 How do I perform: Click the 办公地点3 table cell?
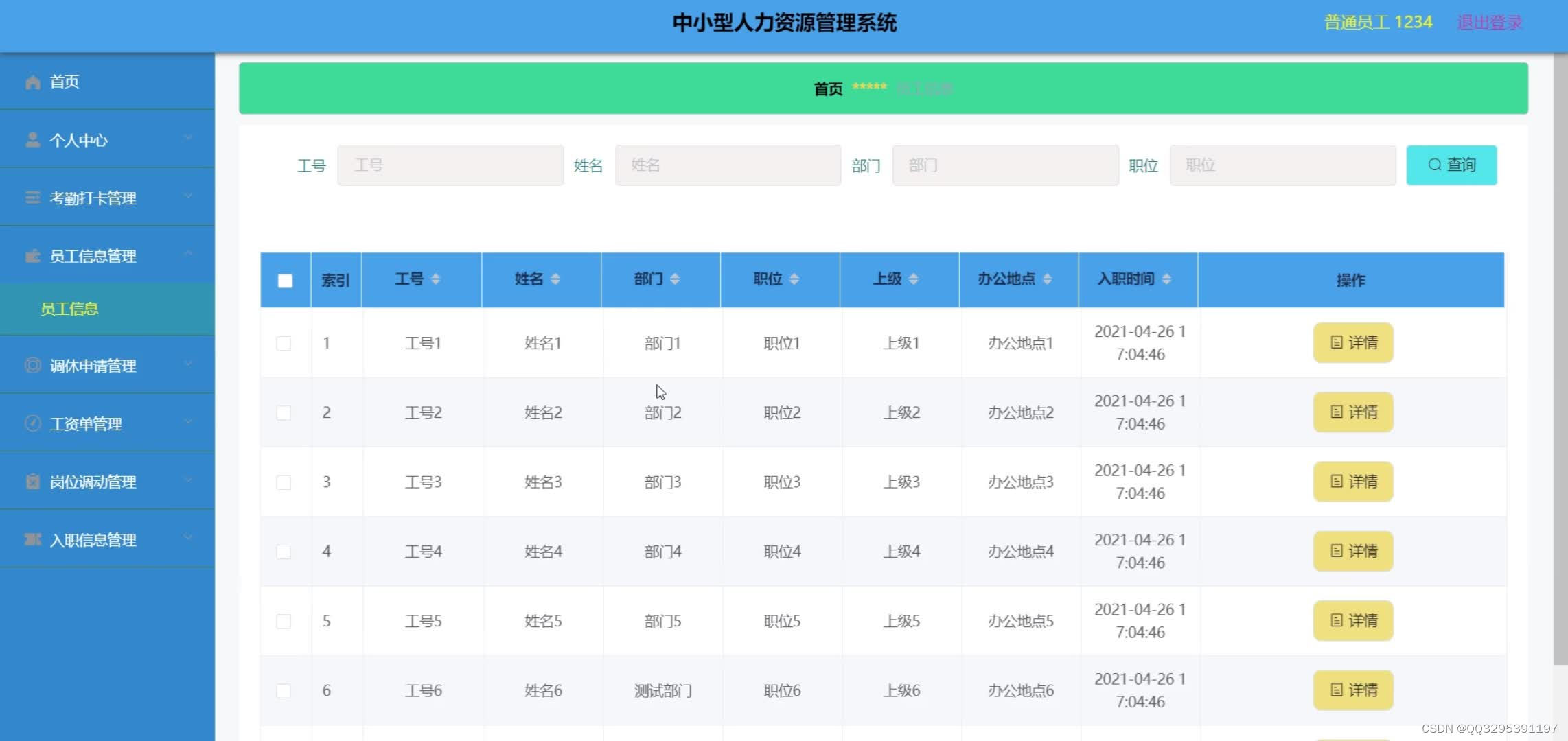coord(1020,482)
